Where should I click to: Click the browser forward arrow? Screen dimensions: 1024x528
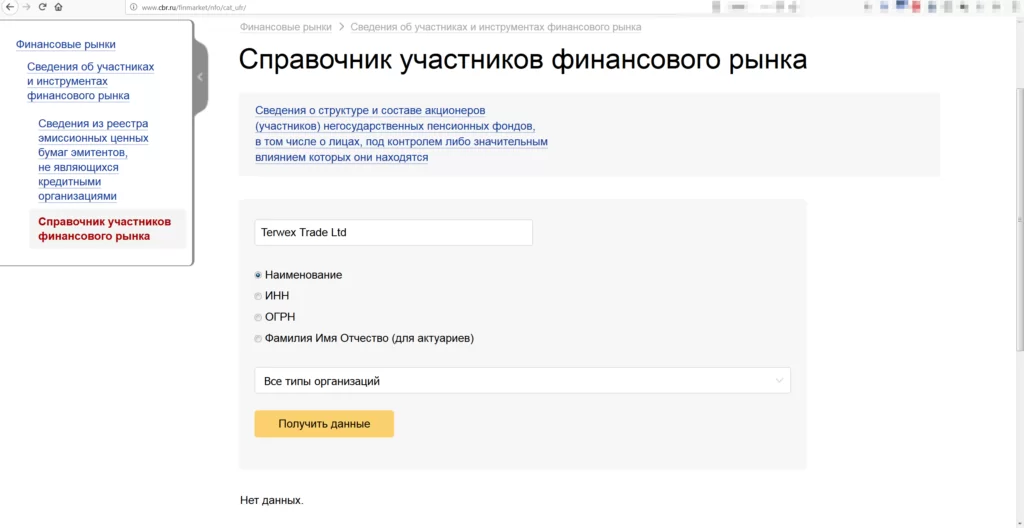[26, 7]
